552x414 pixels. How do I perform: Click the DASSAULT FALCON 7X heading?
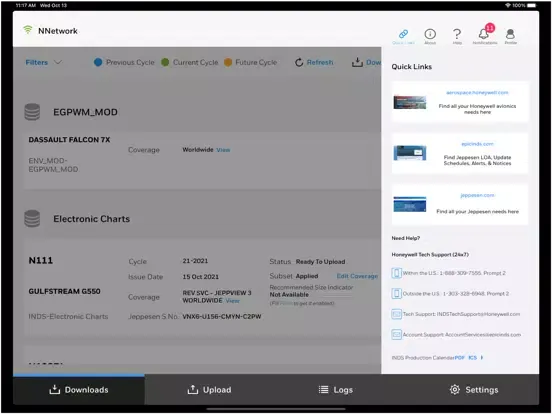click(x=69, y=140)
